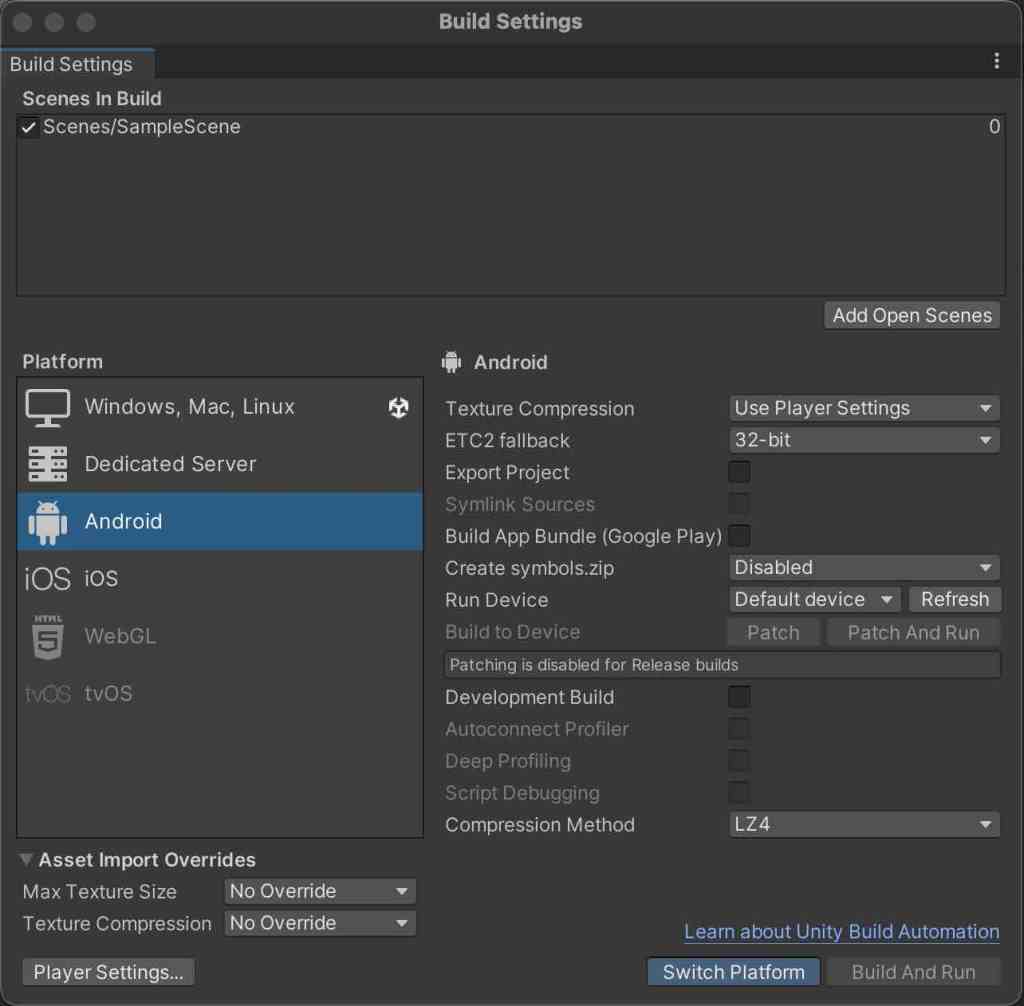Click the Patch button
Image resolution: width=1024 pixels, height=1006 pixels.
click(x=773, y=632)
